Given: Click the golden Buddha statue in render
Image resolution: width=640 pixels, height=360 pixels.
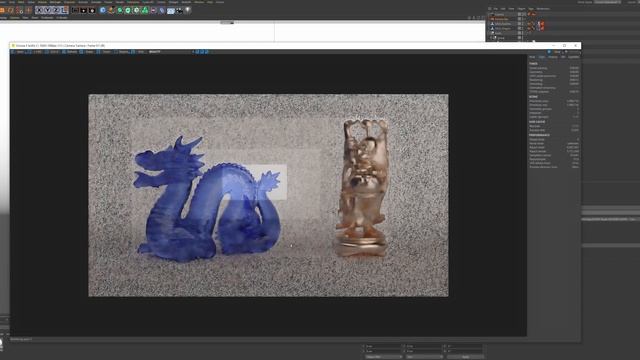Looking at the screenshot, I should [362, 188].
